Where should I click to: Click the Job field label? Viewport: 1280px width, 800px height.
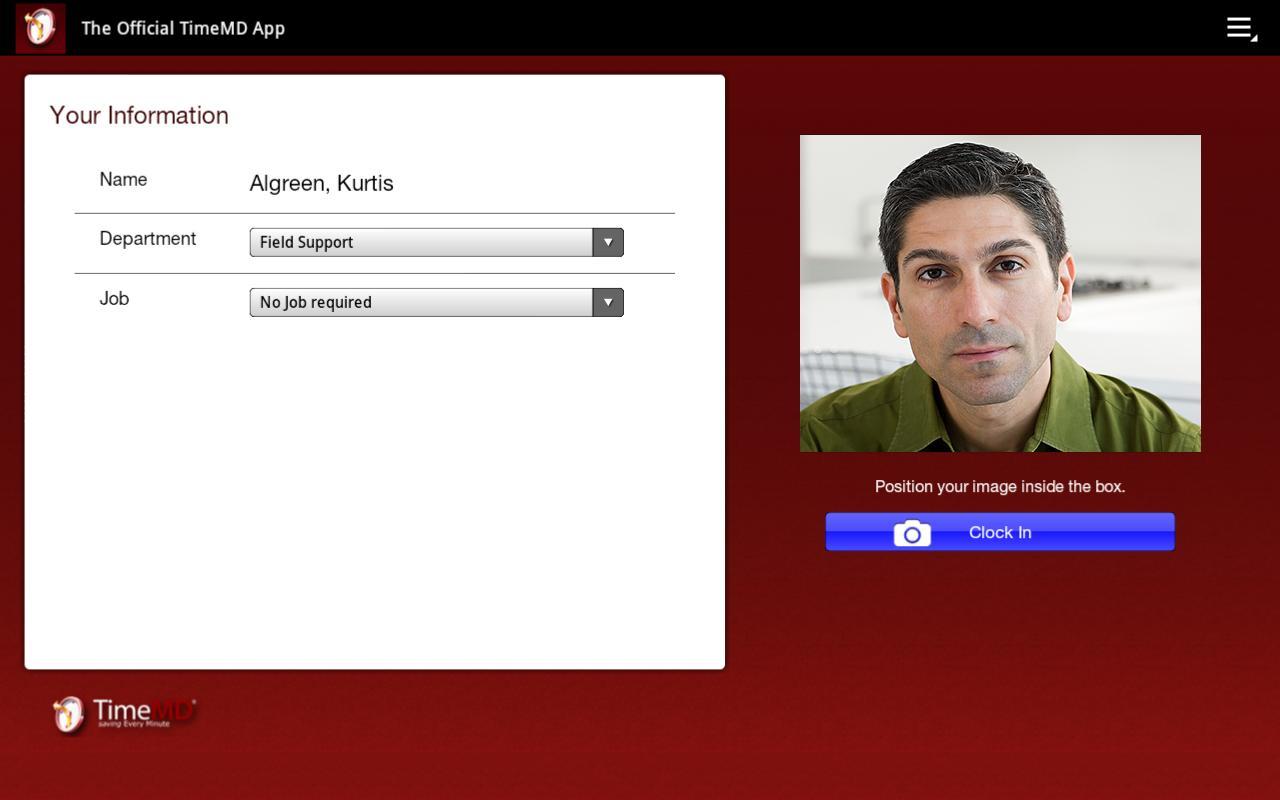click(x=114, y=299)
